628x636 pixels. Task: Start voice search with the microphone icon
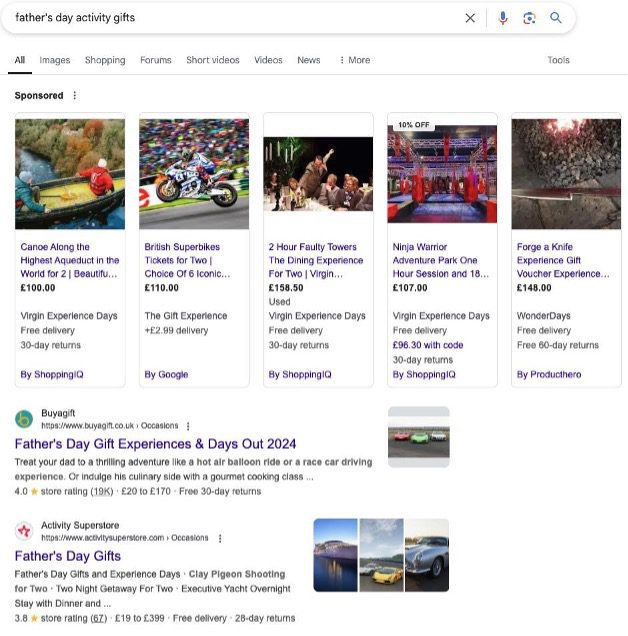(x=503, y=18)
